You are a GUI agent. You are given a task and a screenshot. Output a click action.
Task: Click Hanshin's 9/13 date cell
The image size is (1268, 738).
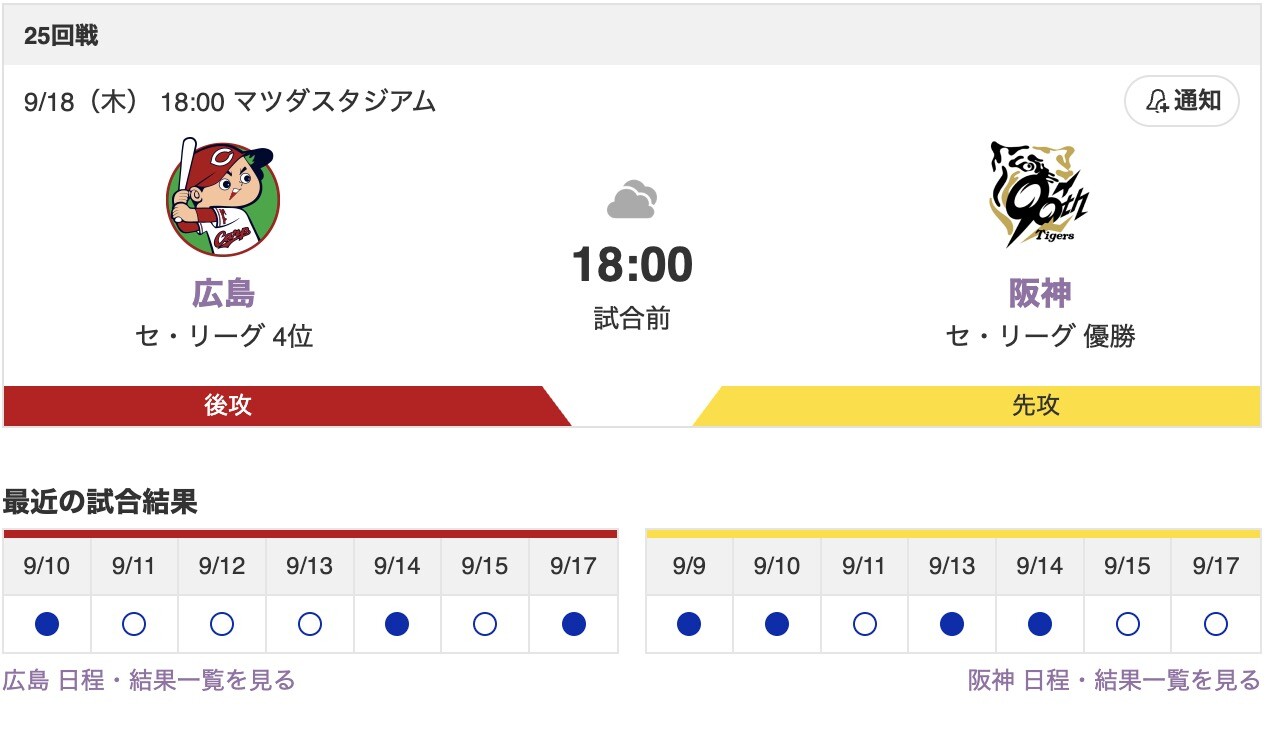click(952, 567)
